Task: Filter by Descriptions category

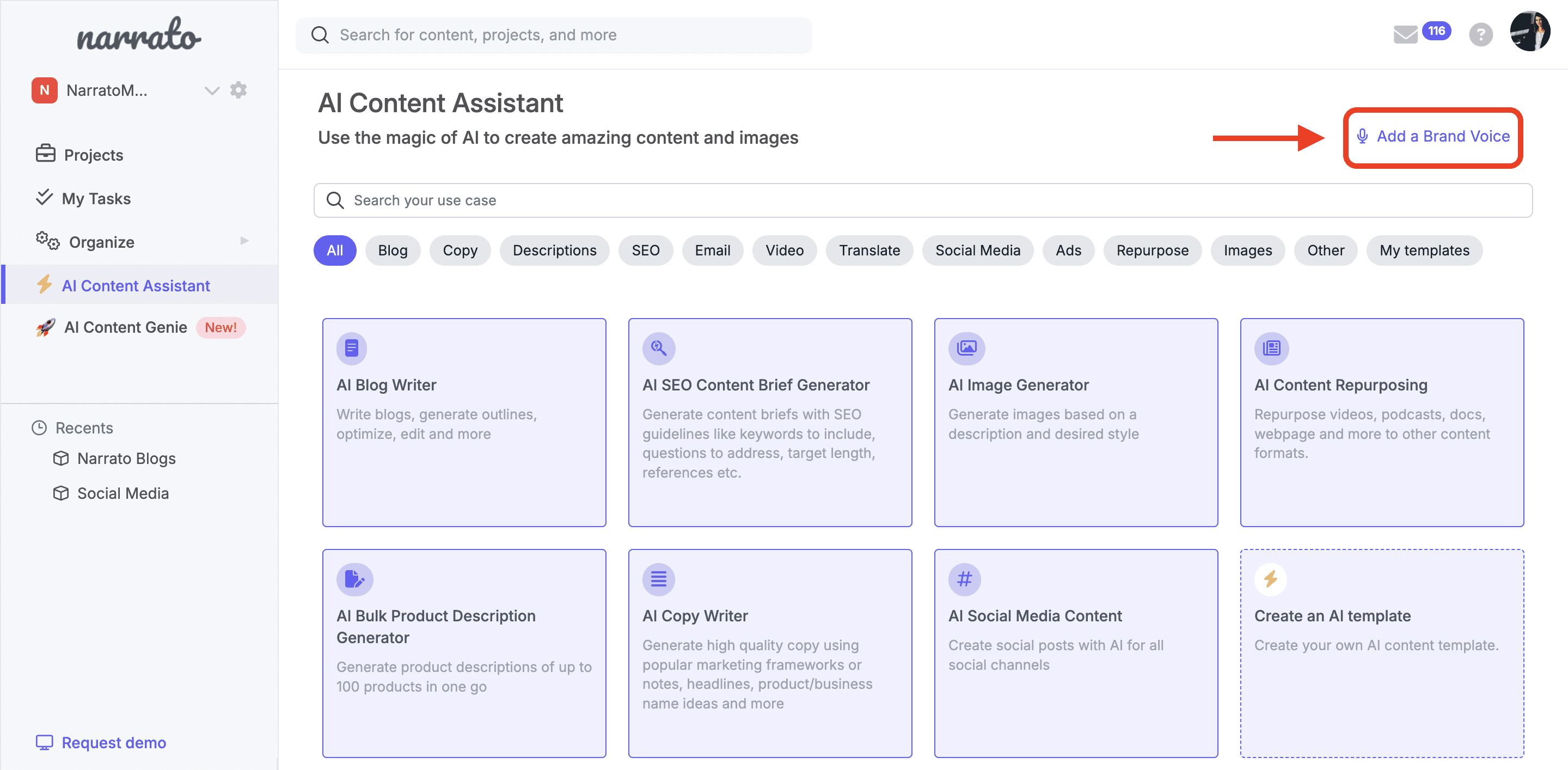Action: pos(555,250)
